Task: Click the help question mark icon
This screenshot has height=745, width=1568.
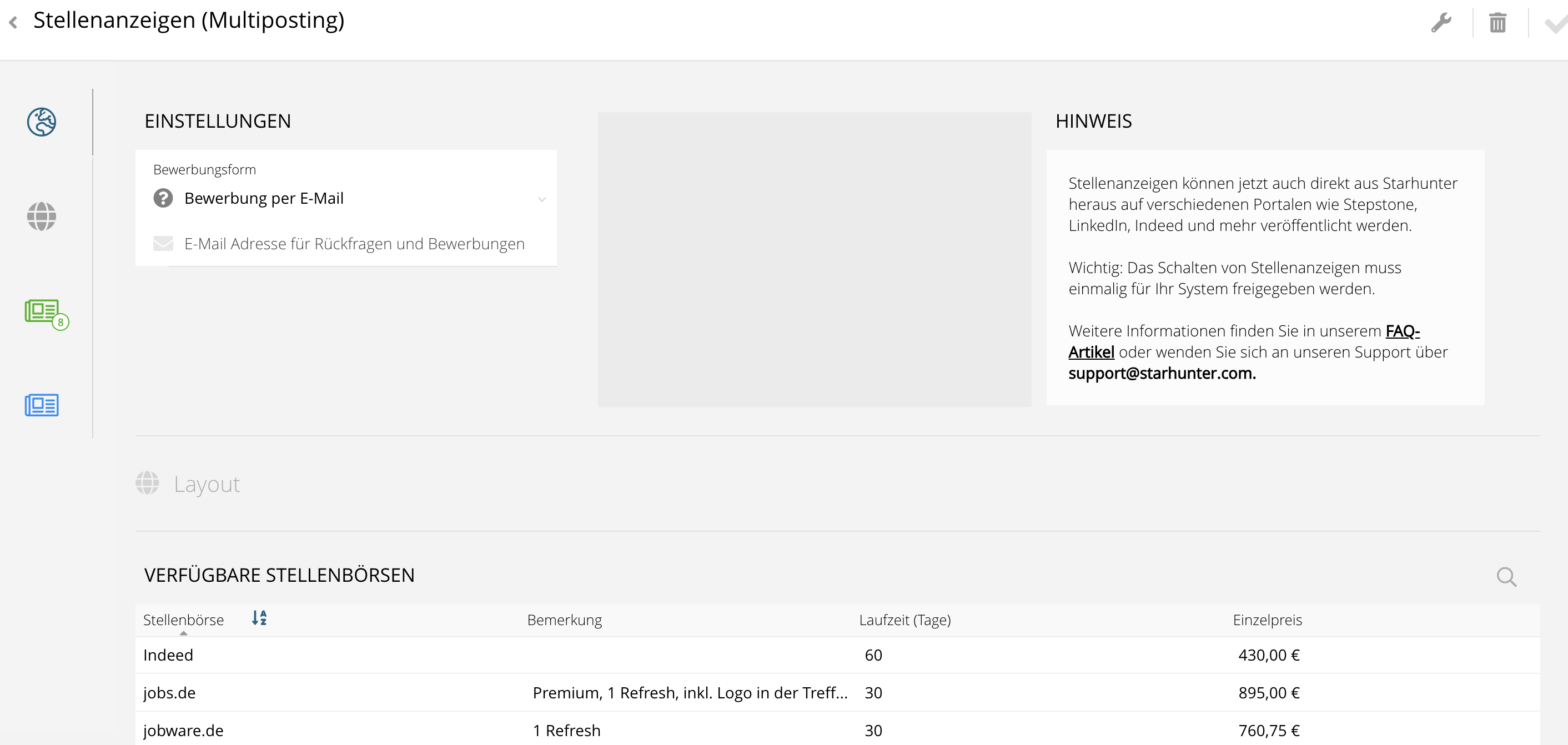Action: click(163, 198)
